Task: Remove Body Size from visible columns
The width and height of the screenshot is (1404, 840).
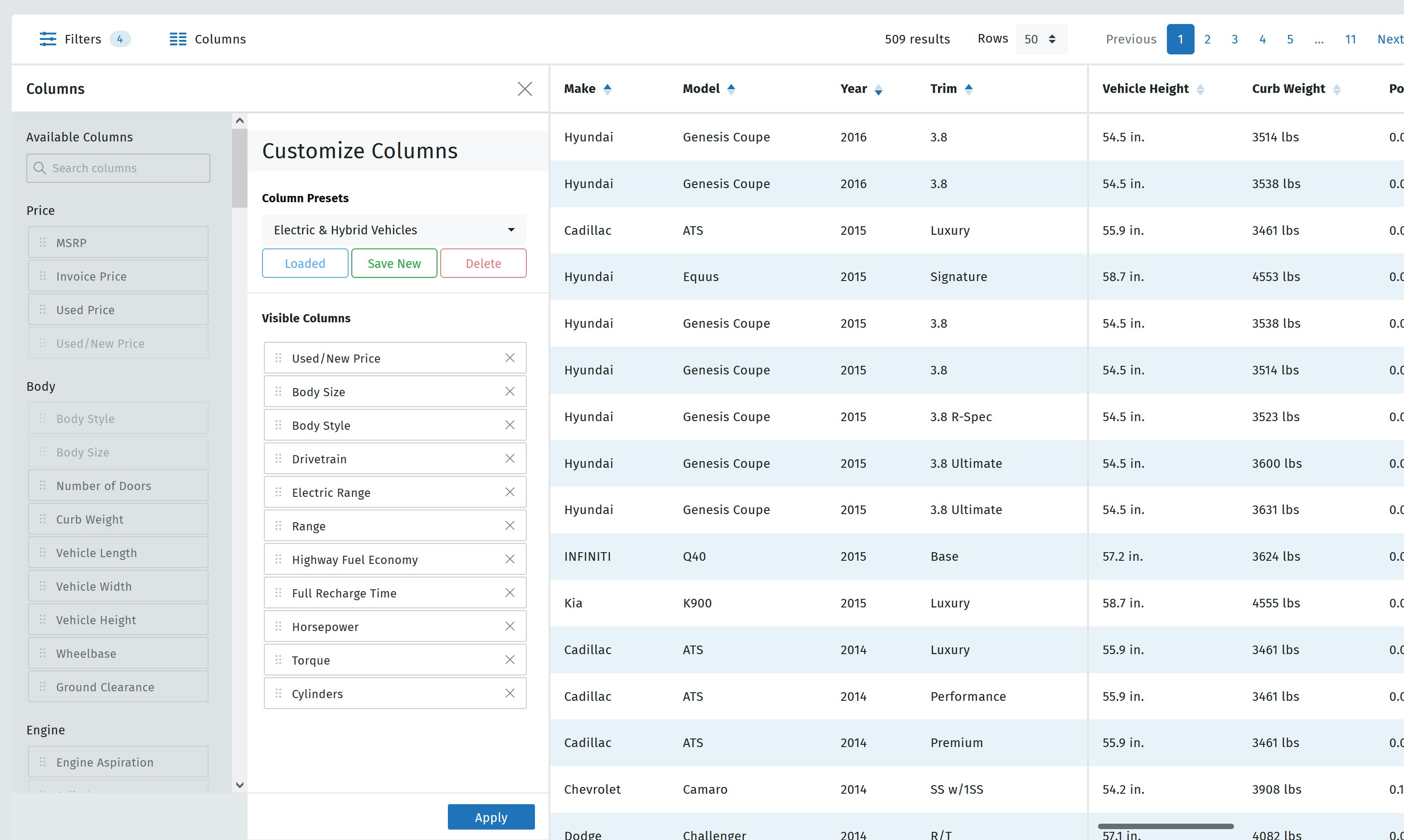Action: coord(510,391)
